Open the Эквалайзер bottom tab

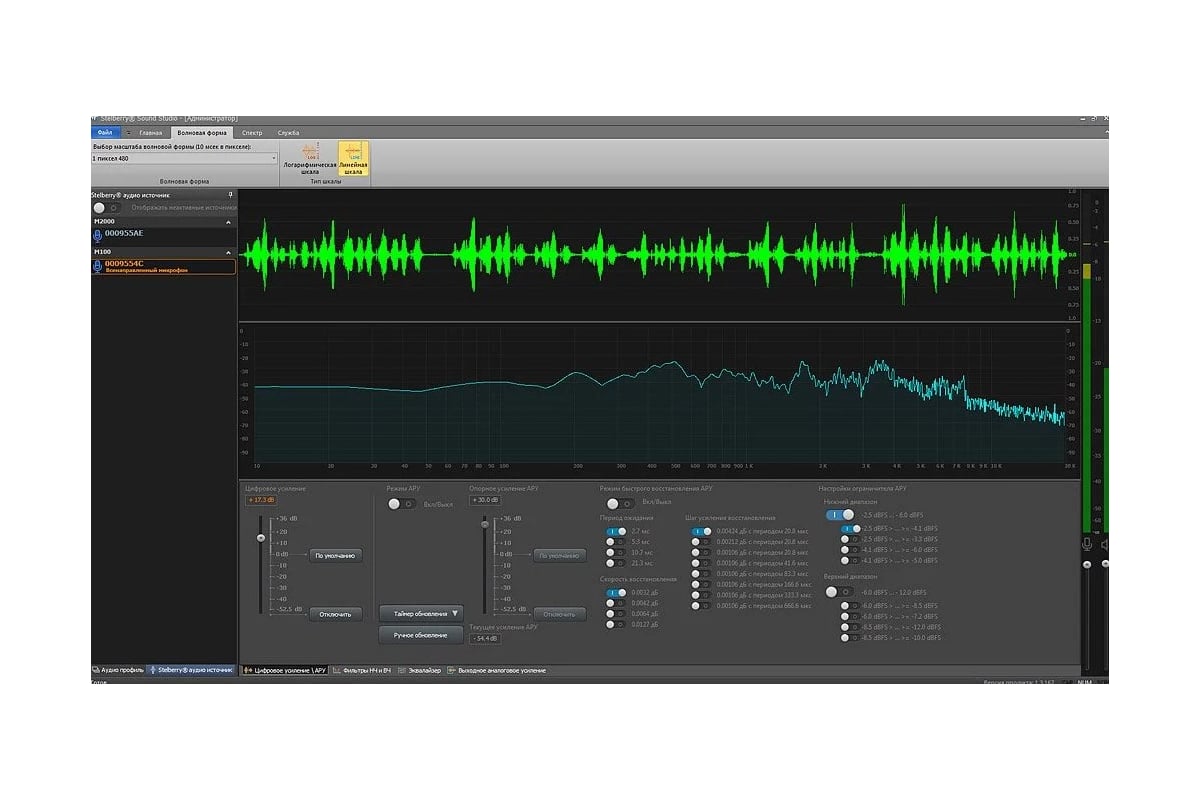pyautogui.click(x=421, y=670)
